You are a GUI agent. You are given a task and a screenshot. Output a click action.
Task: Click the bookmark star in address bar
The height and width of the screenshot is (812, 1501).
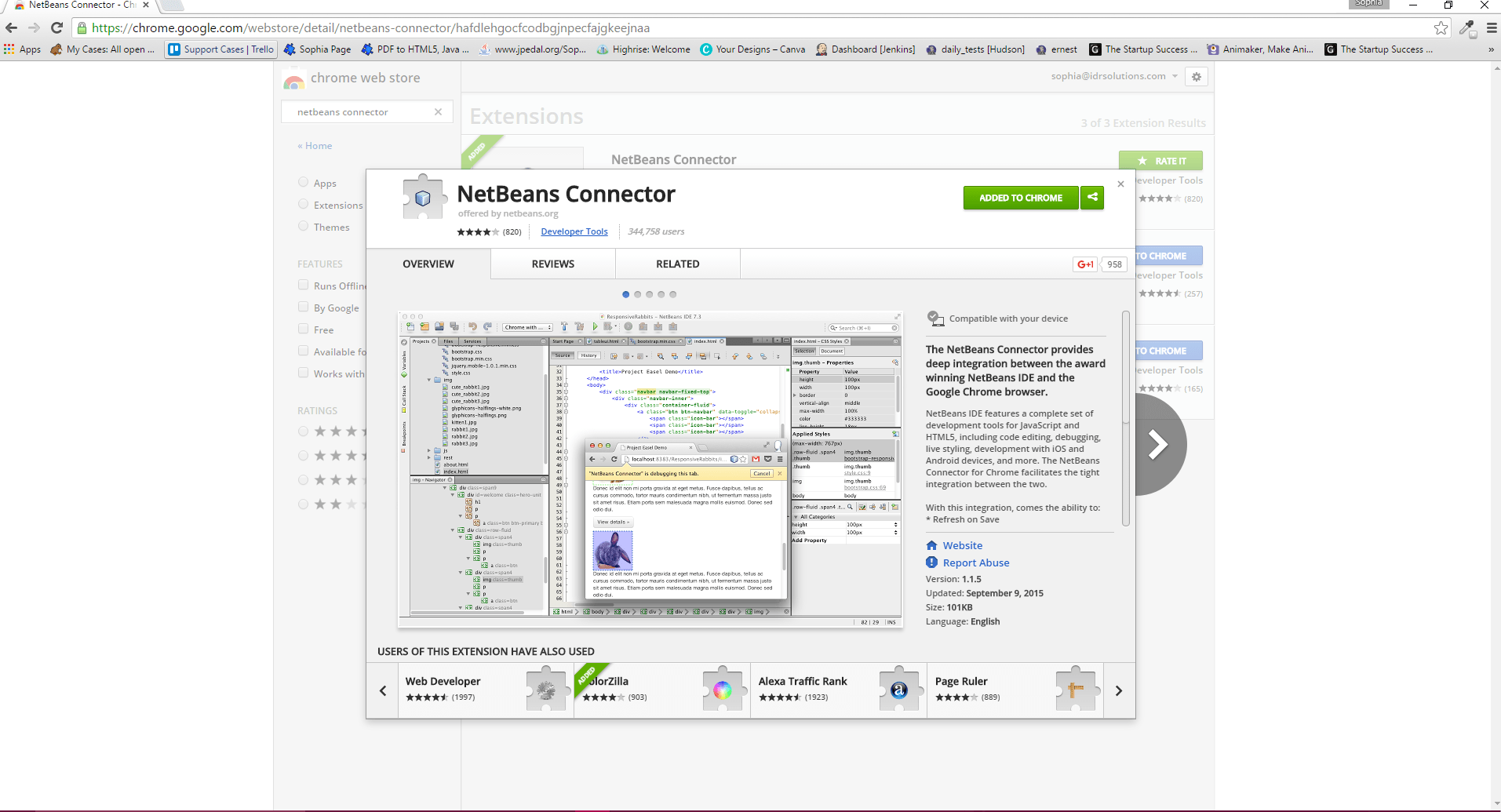coord(1441,28)
